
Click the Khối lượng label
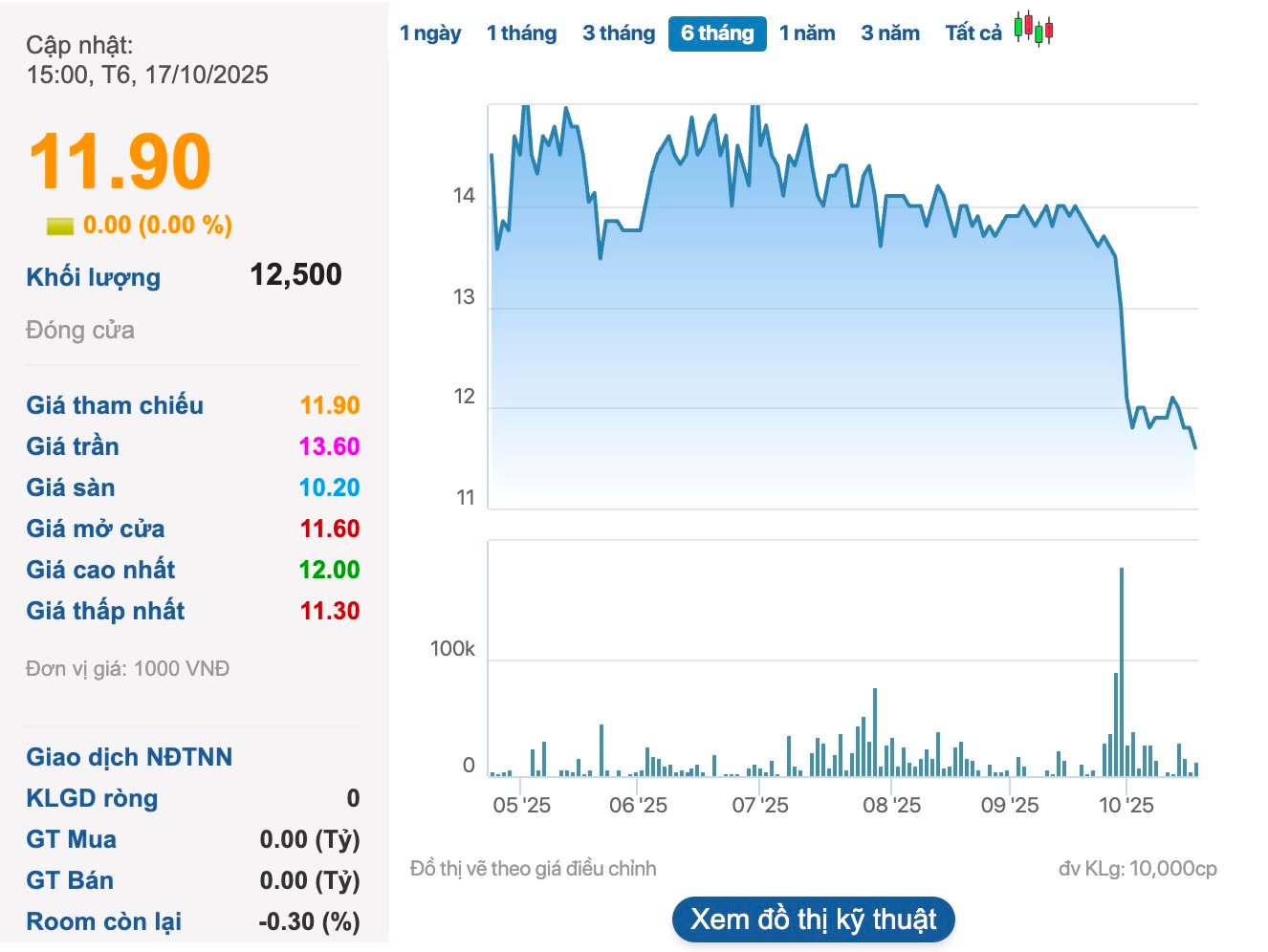94,277
